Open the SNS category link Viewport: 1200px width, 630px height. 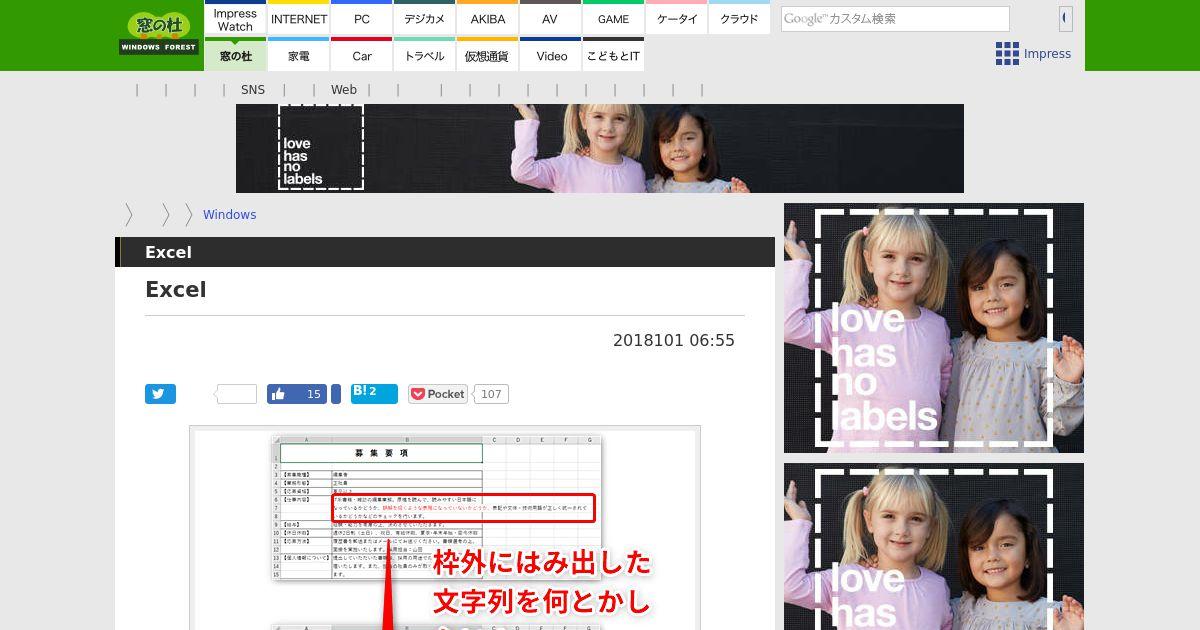[253, 90]
